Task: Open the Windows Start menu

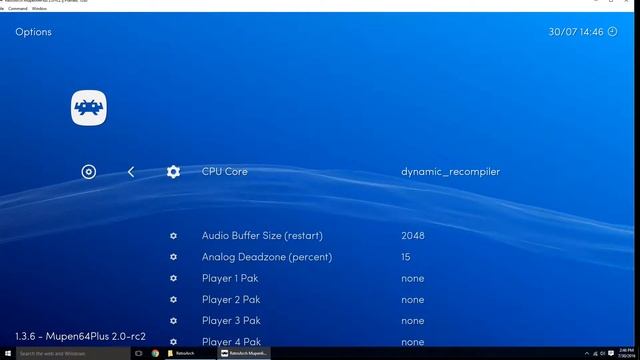Action: 8,353
